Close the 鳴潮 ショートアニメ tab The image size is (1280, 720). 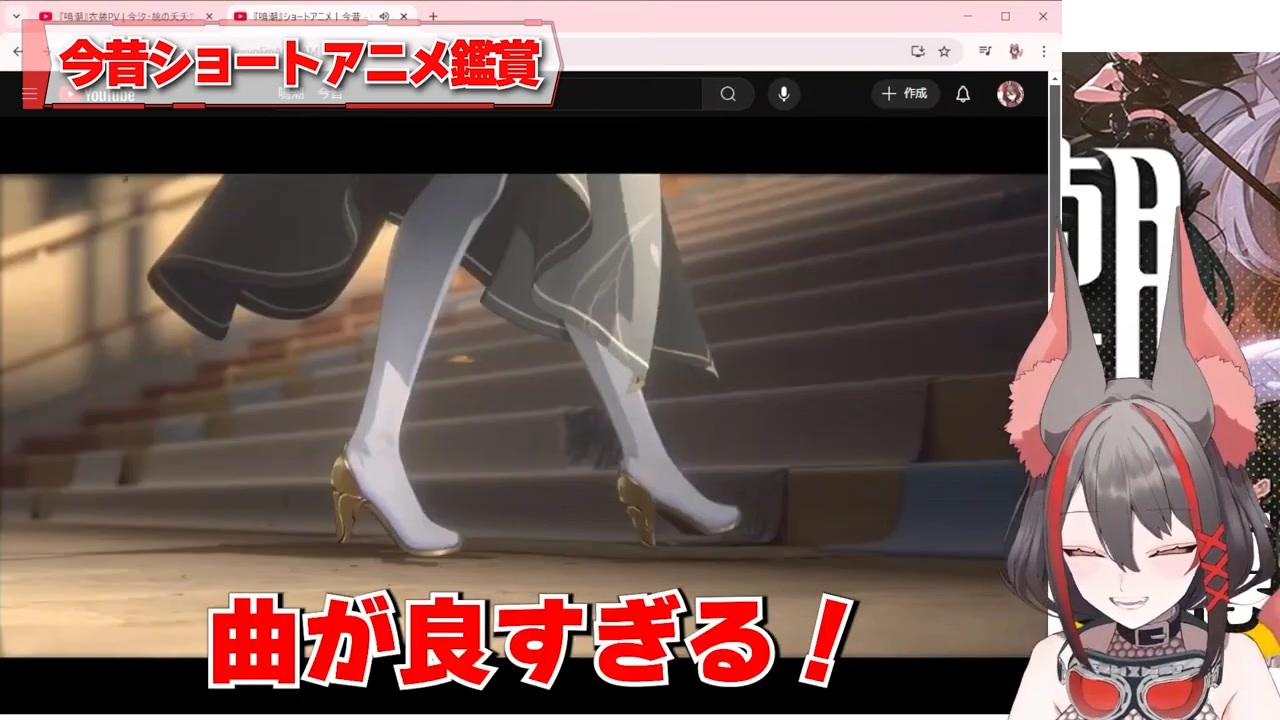pos(405,16)
